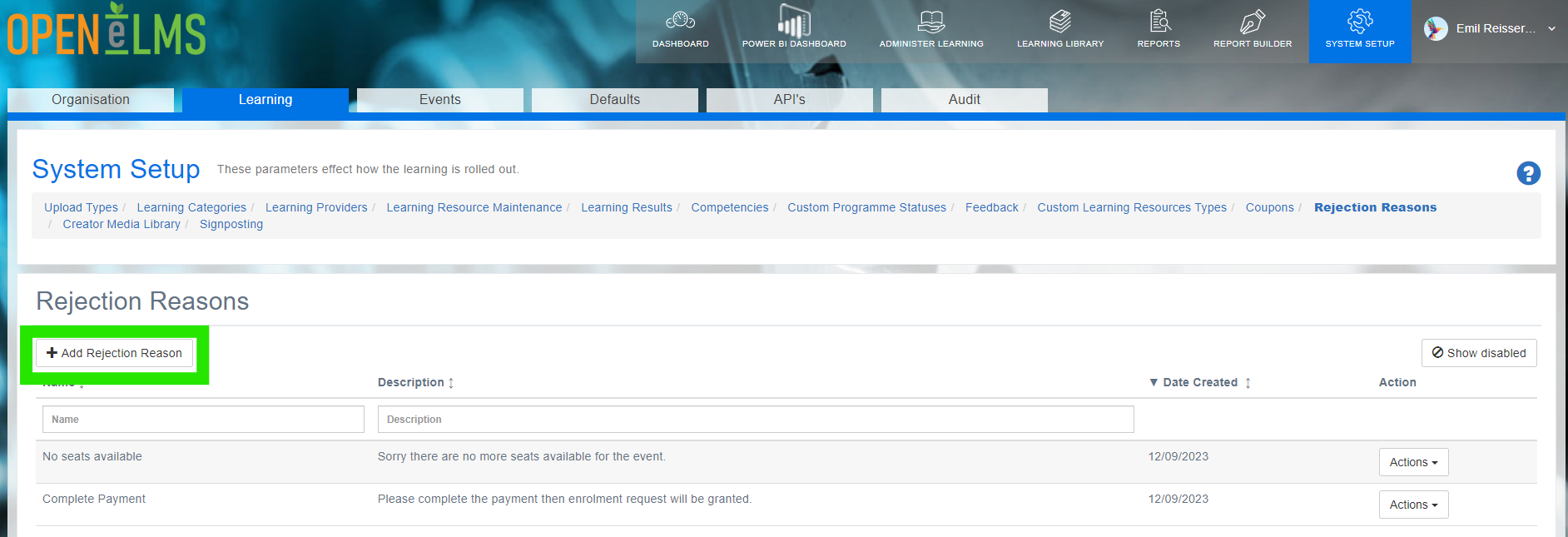
Task: Go to Learning Providers link
Action: coord(316,207)
